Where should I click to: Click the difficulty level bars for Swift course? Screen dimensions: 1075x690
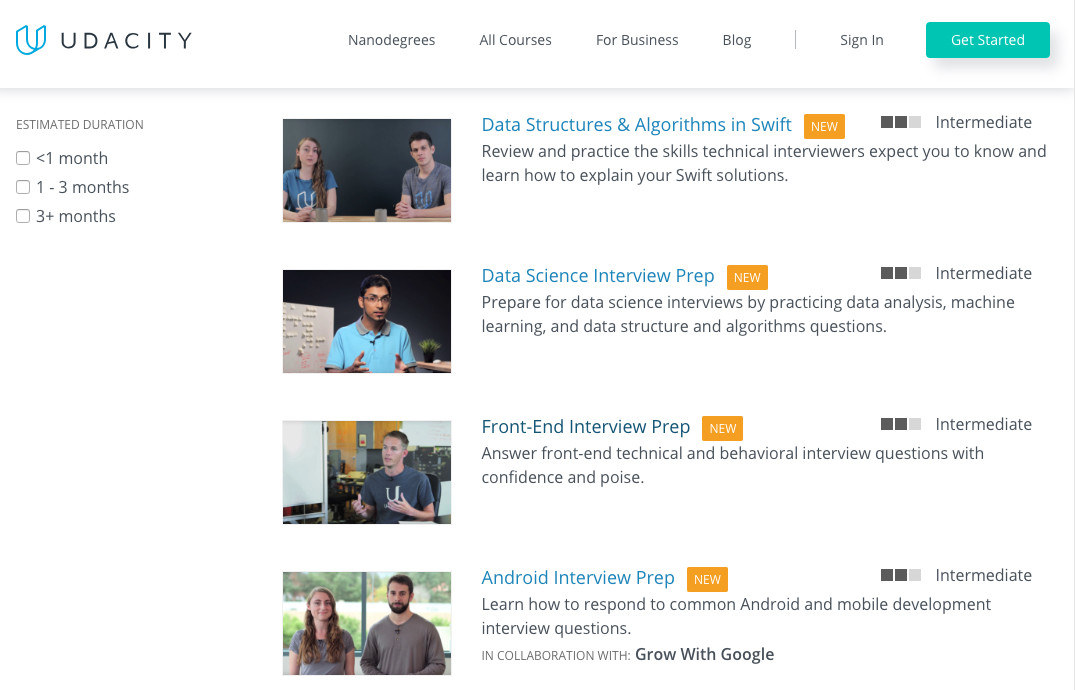point(900,122)
